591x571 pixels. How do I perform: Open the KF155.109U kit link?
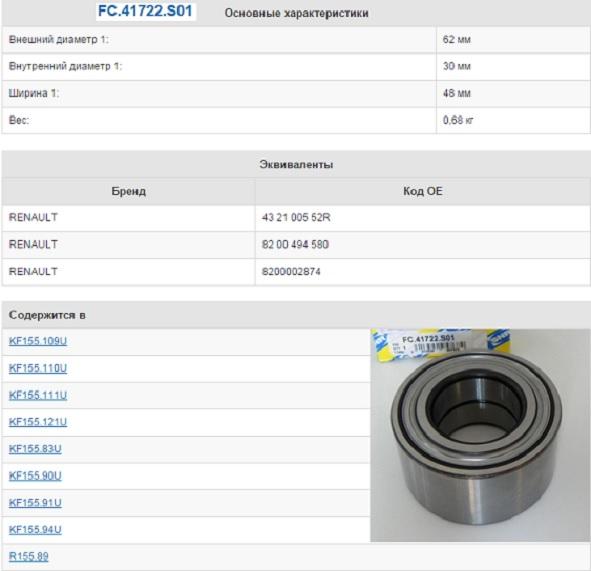point(38,341)
